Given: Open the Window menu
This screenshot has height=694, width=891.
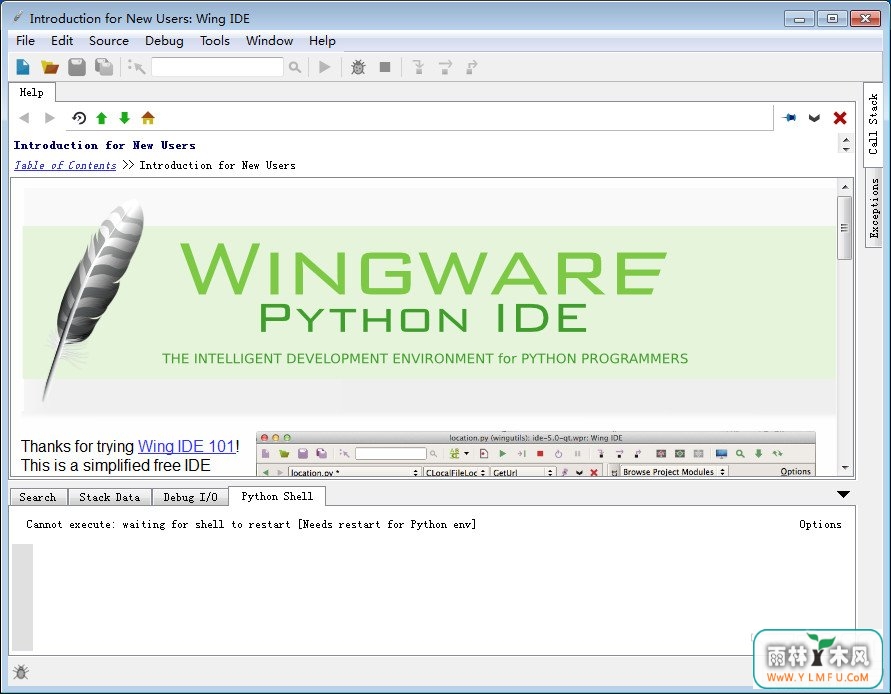Looking at the screenshot, I should click(x=269, y=41).
